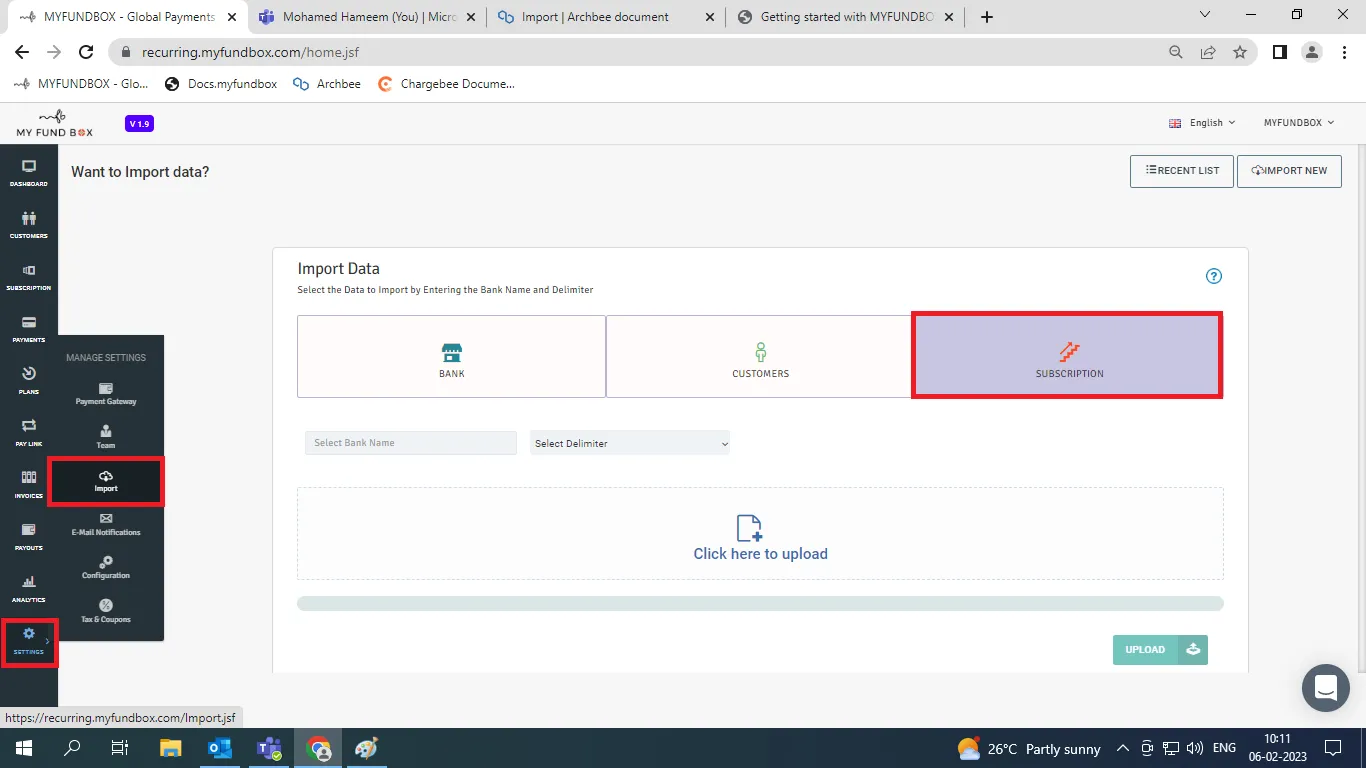Click the Recent List button
Viewport: 1366px width, 768px height.
point(1182,171)
